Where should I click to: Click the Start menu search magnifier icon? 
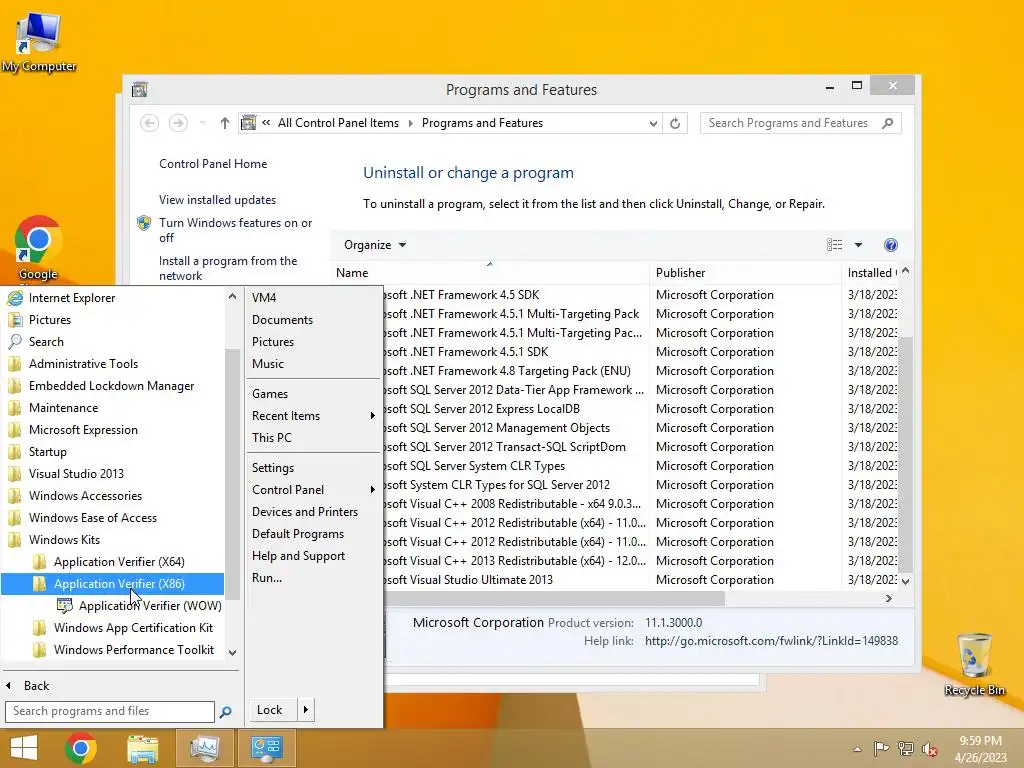coord(225,712)
